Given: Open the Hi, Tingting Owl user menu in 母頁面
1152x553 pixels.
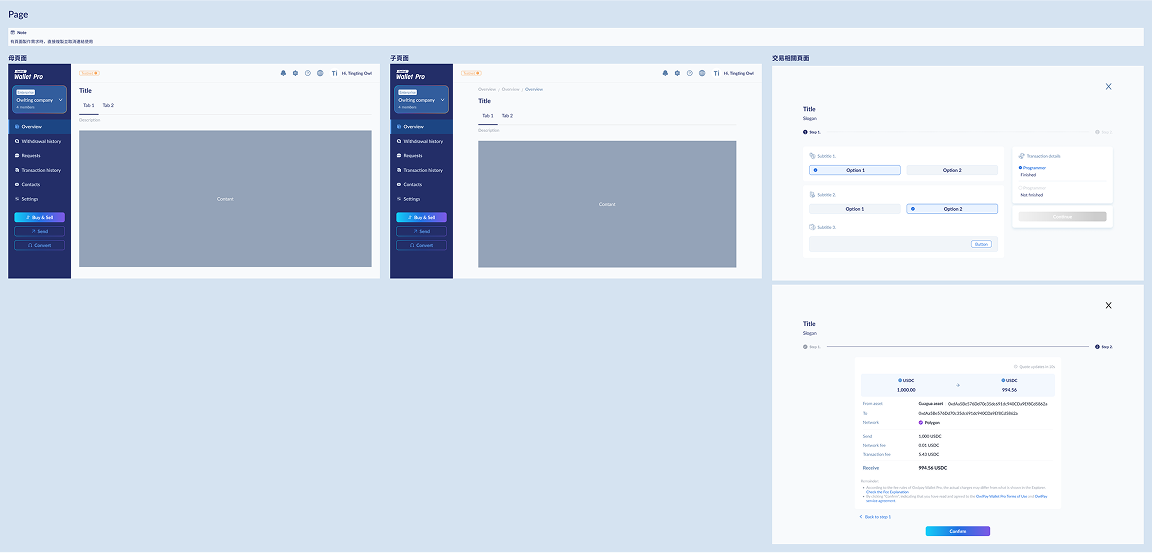Looking at the screenshot, I should coord(356,73).
